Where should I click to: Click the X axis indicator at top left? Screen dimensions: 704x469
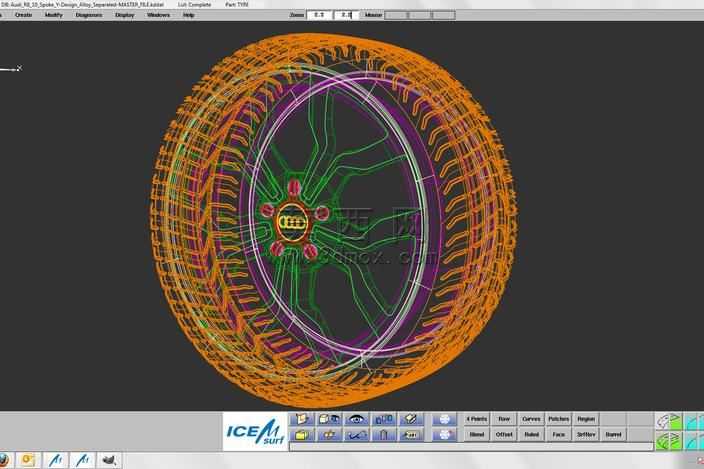[x=19, y=68]
